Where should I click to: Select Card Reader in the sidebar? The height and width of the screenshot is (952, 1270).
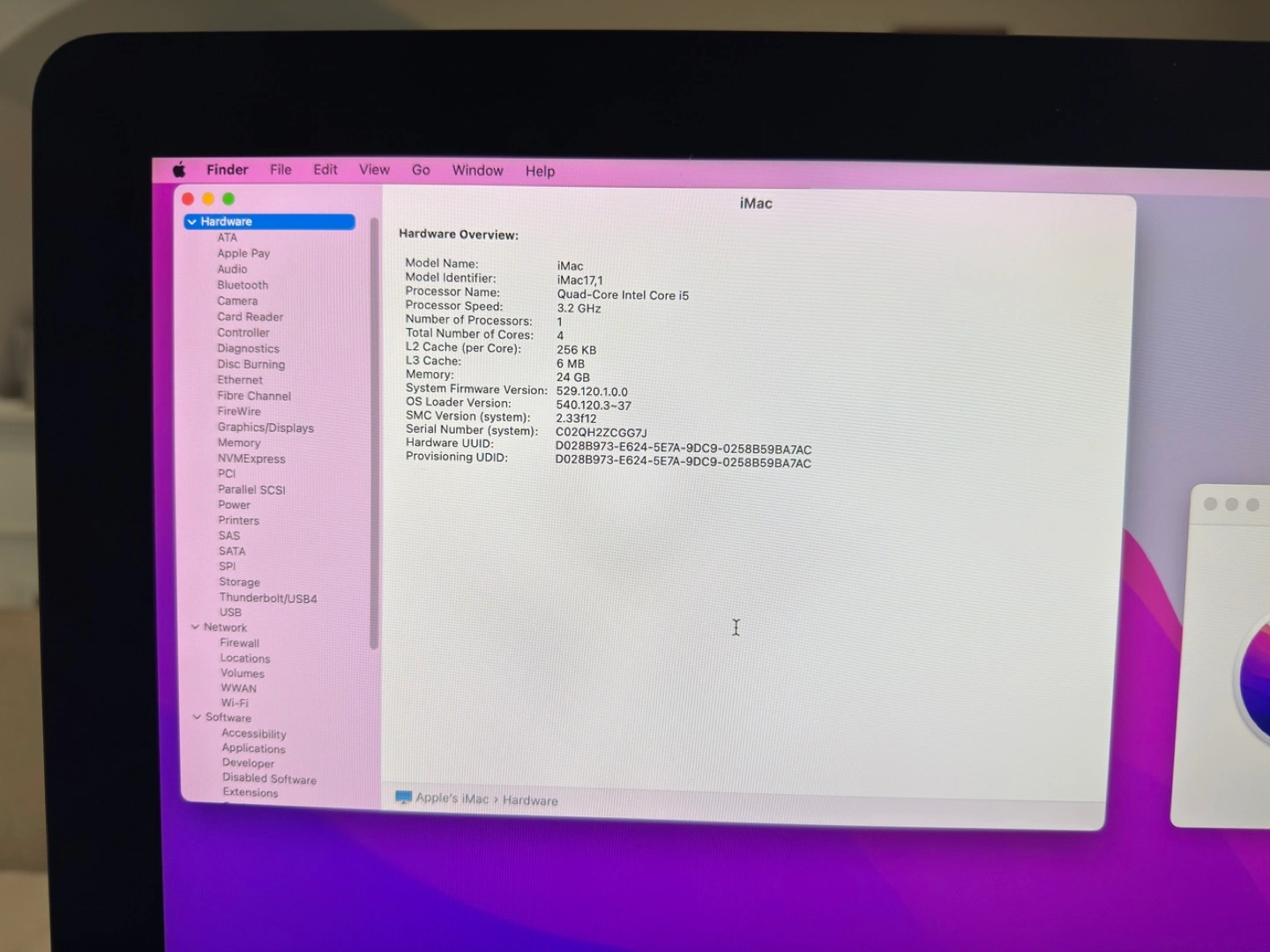pyautogui.click(x=250, y=316)
